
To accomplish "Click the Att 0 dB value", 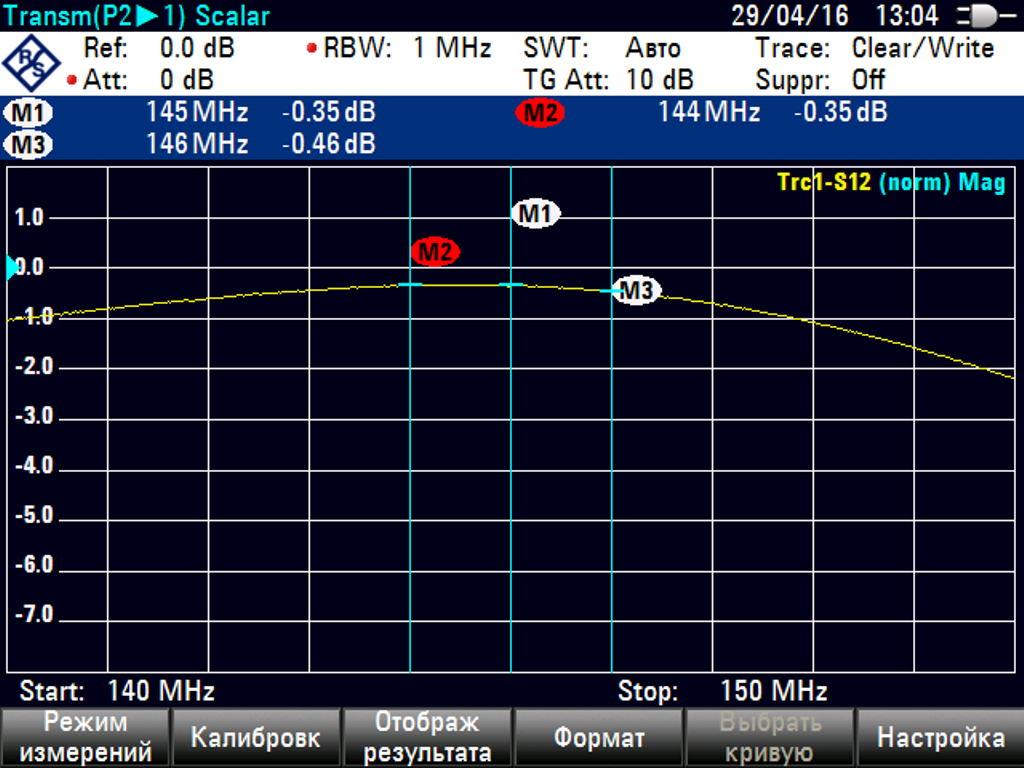I will point(187,80).
